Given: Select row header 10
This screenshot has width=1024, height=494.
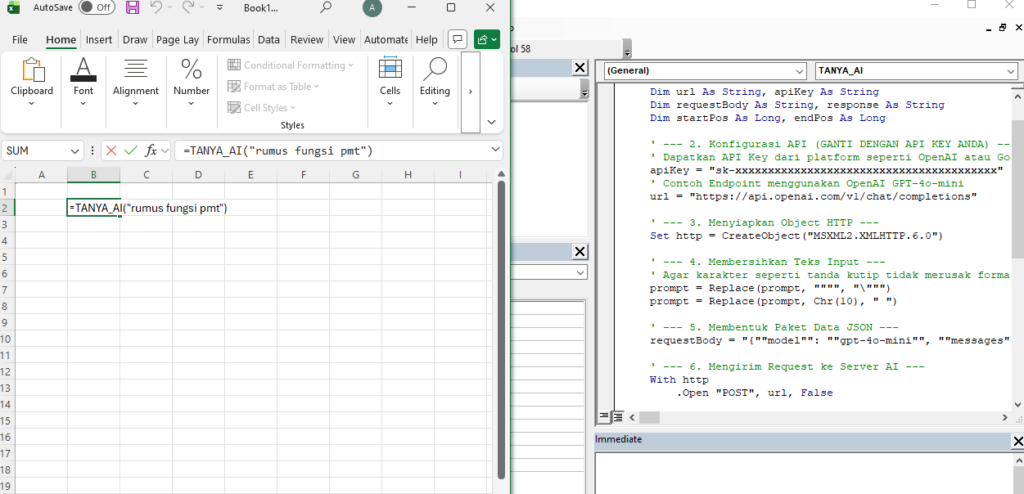Looking at the screenshot, I should 7,339.
